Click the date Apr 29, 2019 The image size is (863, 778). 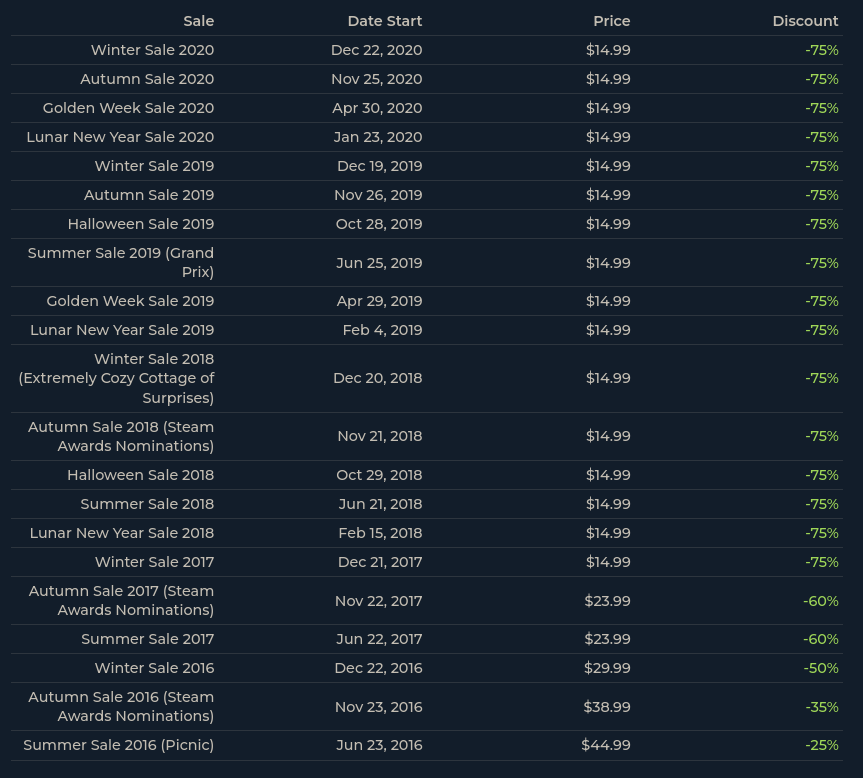[x=379, y=301]
